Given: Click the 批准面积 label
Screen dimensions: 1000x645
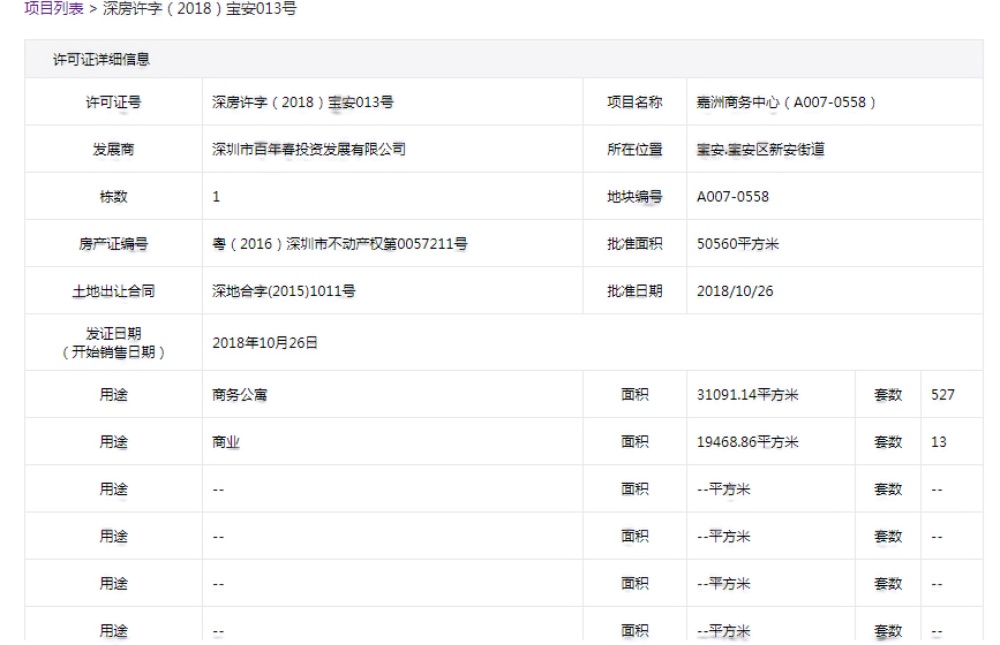Looking at the screenshot, I should 635,244.
